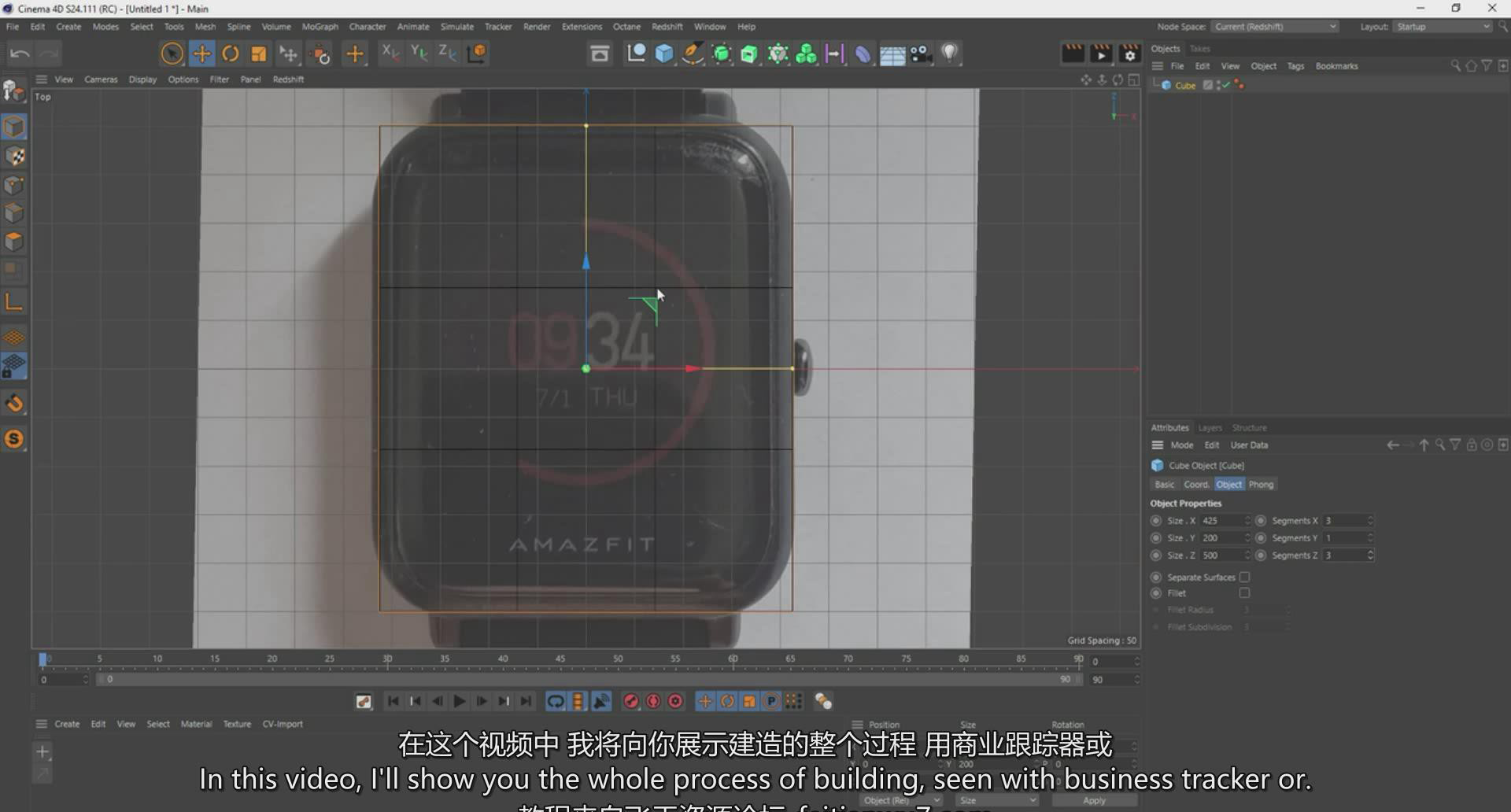Switch to Model mode in left palette
This screenshot has width=1511, height=812.
point(14,127)
